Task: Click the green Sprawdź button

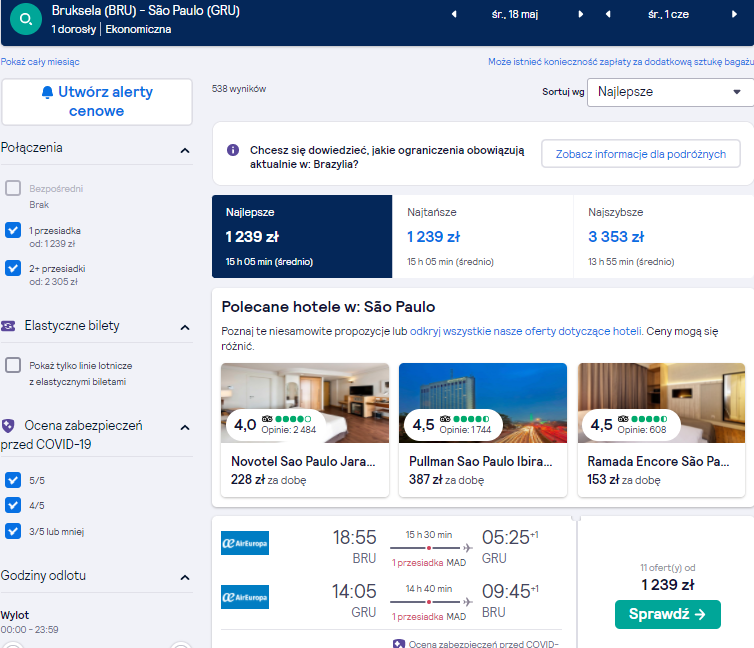Action: [x=667, y=614]
